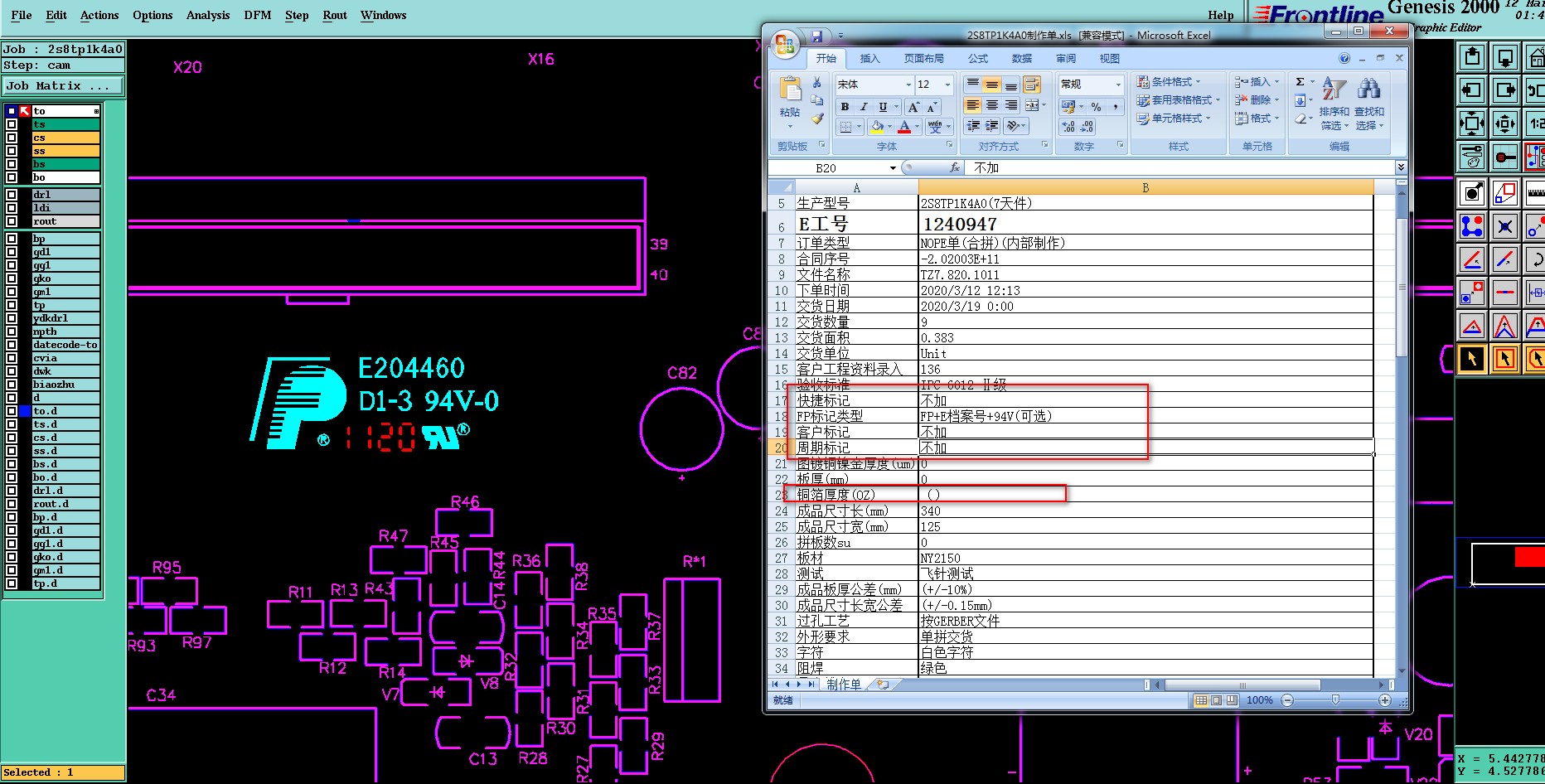Click the pan right view icon in Genesis

pyautogui.click(x=1505, y=90)
